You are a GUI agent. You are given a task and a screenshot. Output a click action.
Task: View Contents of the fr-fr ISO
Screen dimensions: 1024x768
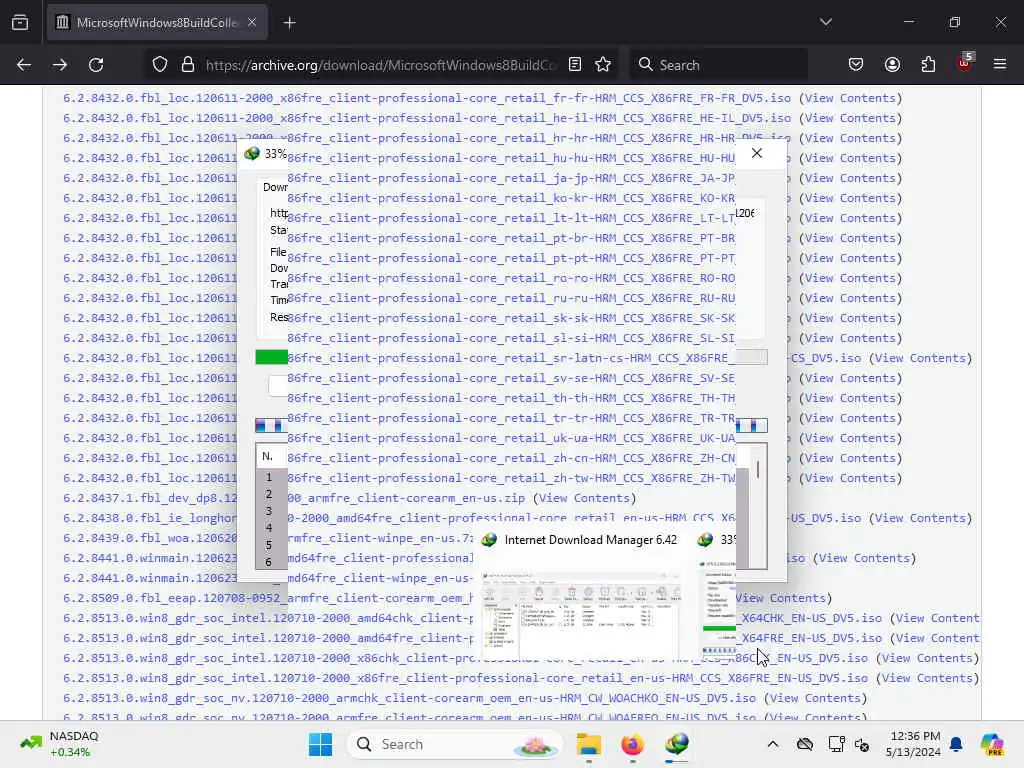pyautogui.click(x=850, y=98)
